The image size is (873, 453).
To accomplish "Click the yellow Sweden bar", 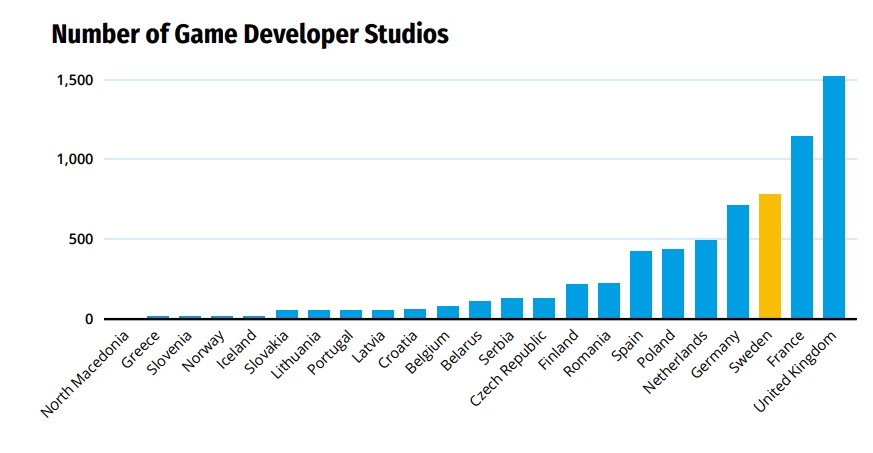I will tap(769, 256).
